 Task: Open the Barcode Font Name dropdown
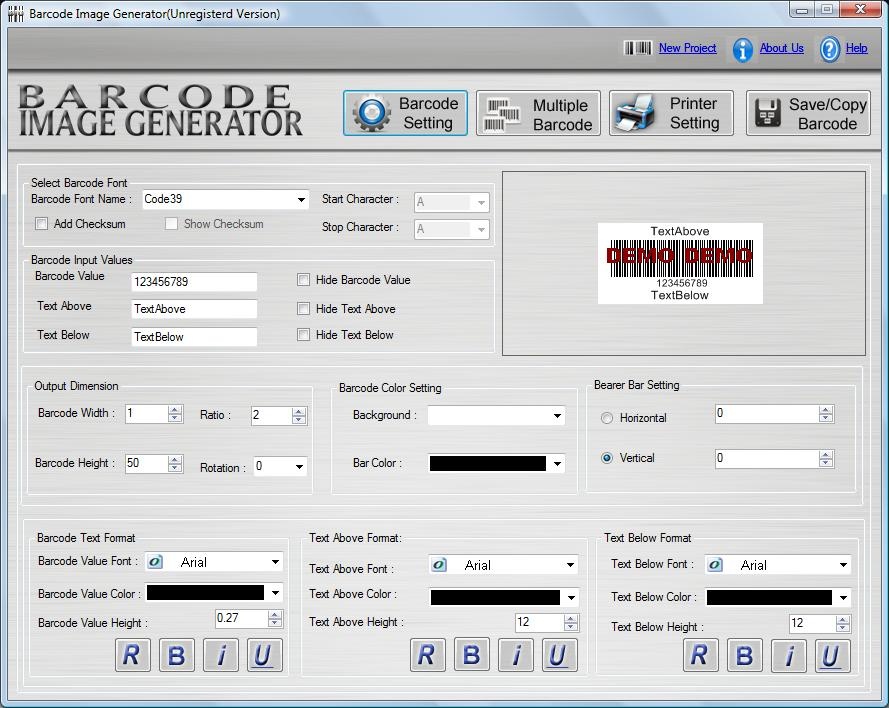tap(301, 200)
